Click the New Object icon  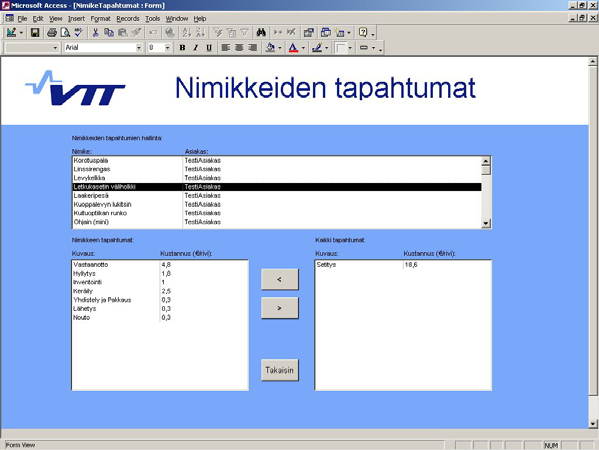tap(340, 33)
